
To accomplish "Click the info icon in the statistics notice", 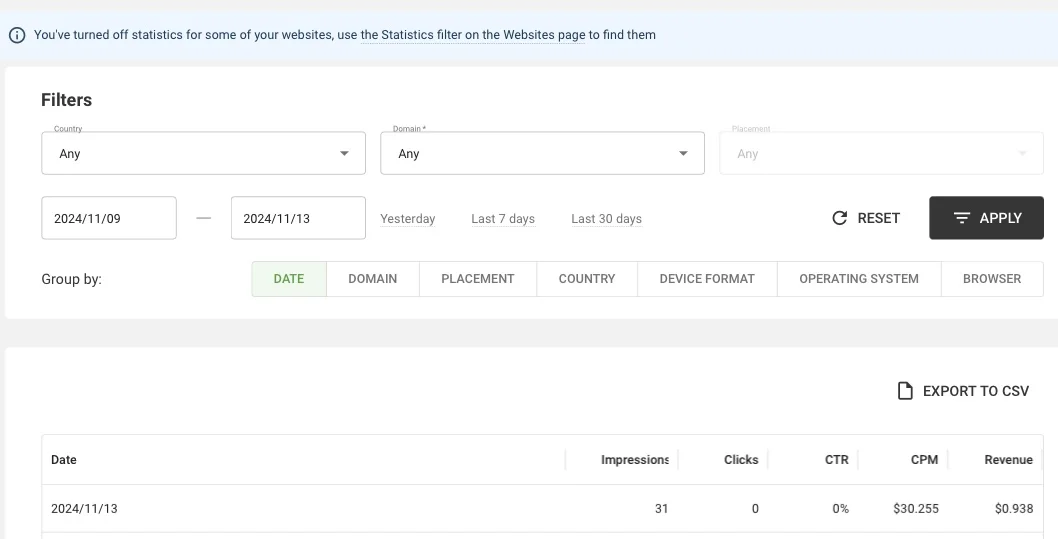I will [17, 35].
